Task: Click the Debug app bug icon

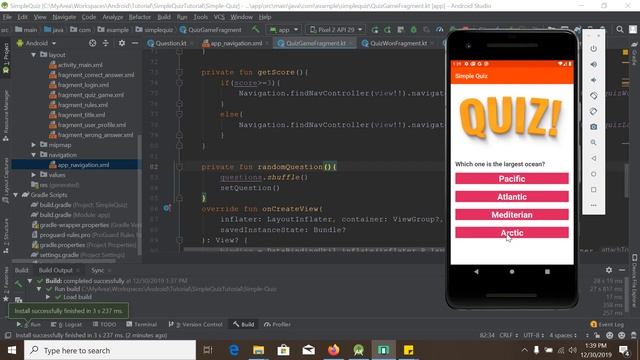Action: [x=413, y=30]
